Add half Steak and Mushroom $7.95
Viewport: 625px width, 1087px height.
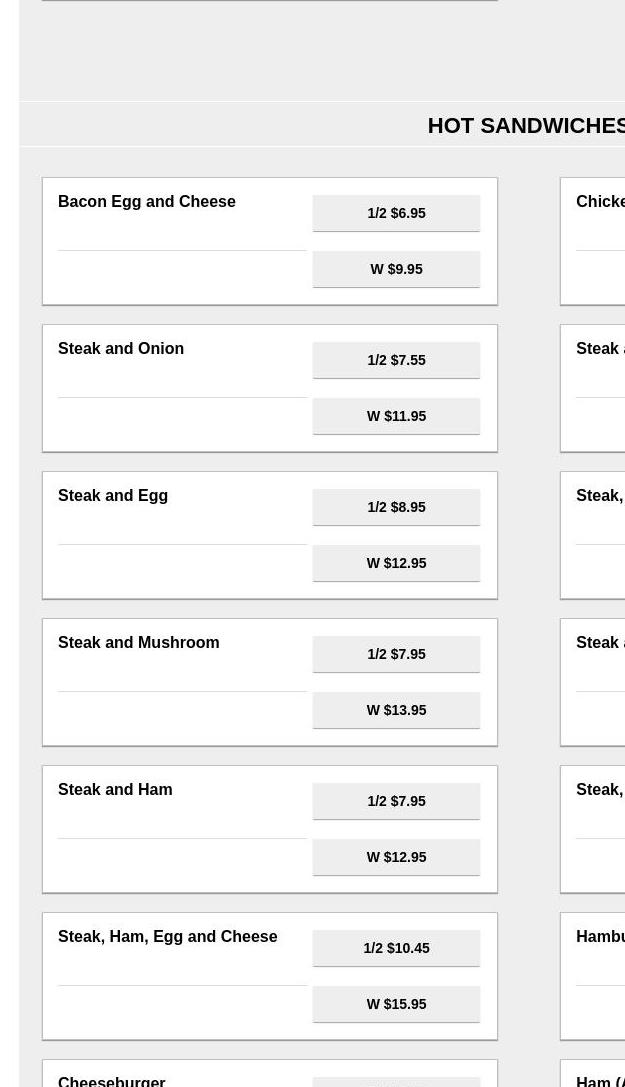(x=396, y=654)
